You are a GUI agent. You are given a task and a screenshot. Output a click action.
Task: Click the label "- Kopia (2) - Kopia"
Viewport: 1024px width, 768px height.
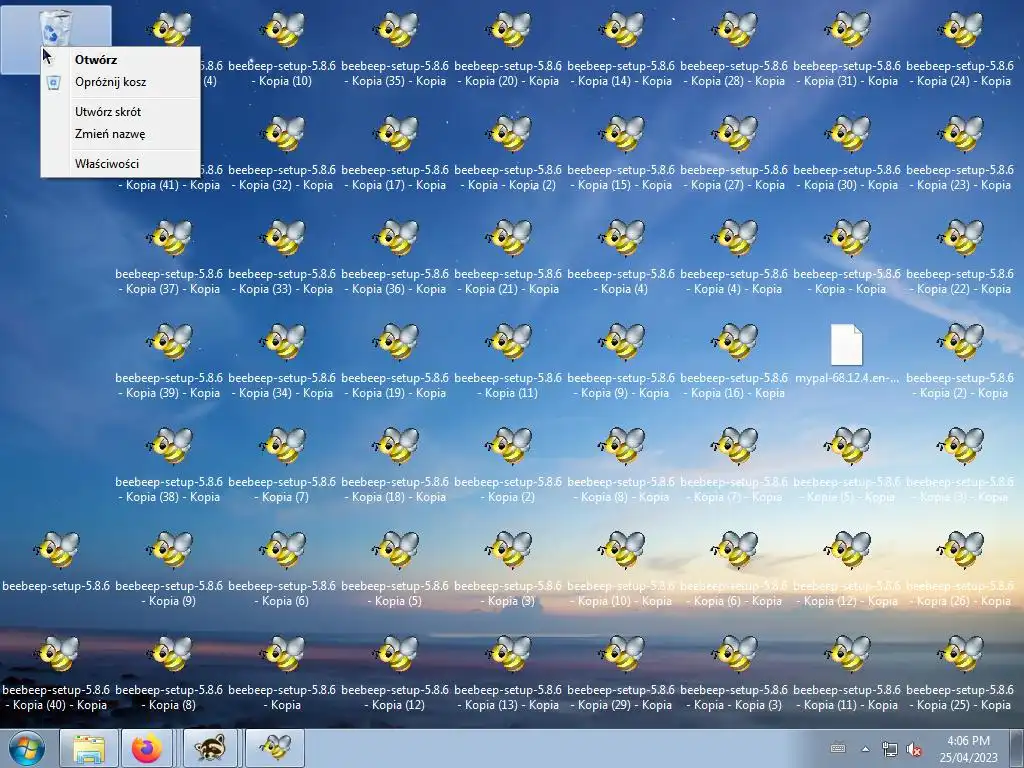[960, 393]
